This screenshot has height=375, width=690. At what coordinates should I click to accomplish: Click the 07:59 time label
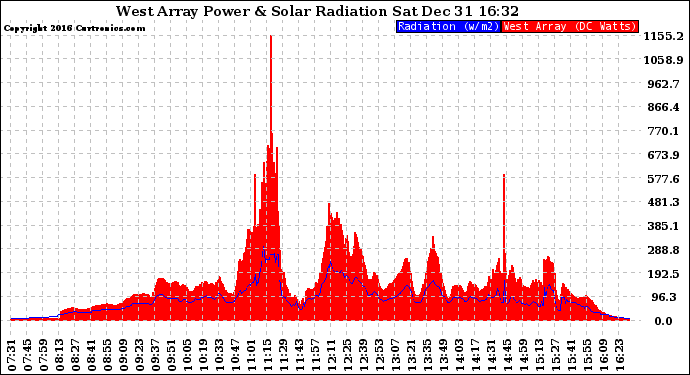(x=44, y=355)
